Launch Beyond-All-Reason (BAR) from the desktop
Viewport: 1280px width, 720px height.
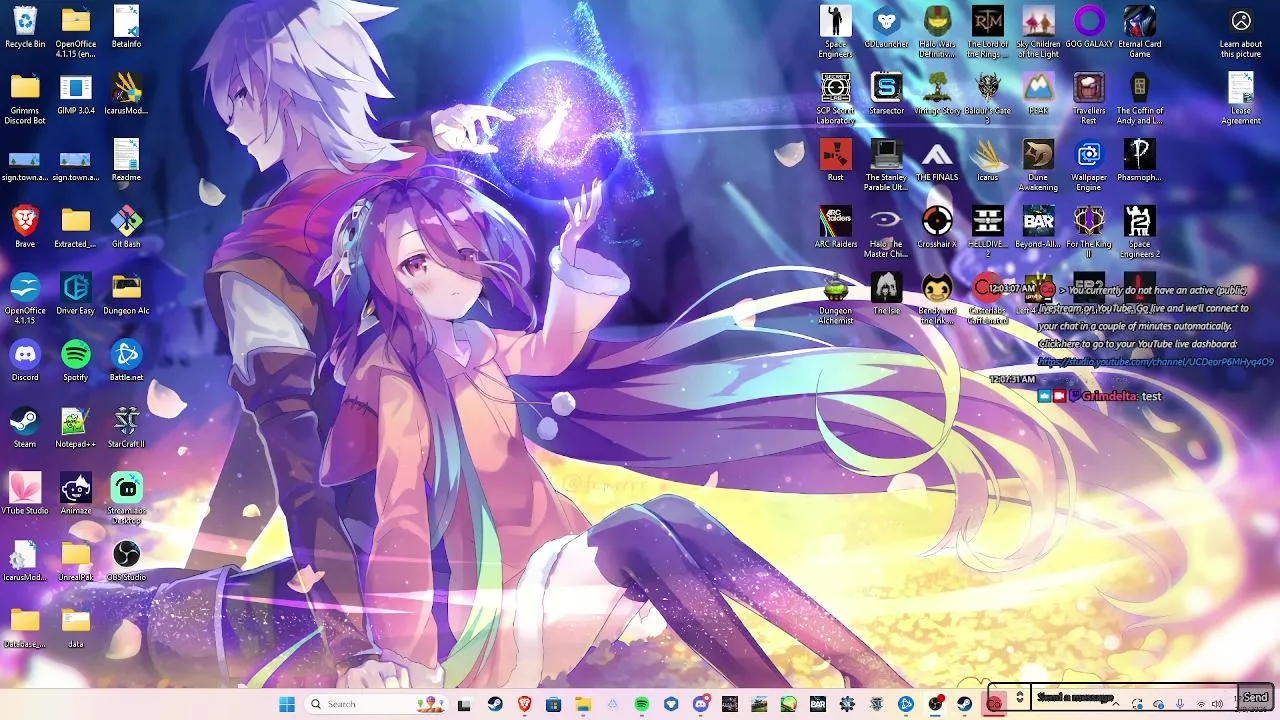1038,228
